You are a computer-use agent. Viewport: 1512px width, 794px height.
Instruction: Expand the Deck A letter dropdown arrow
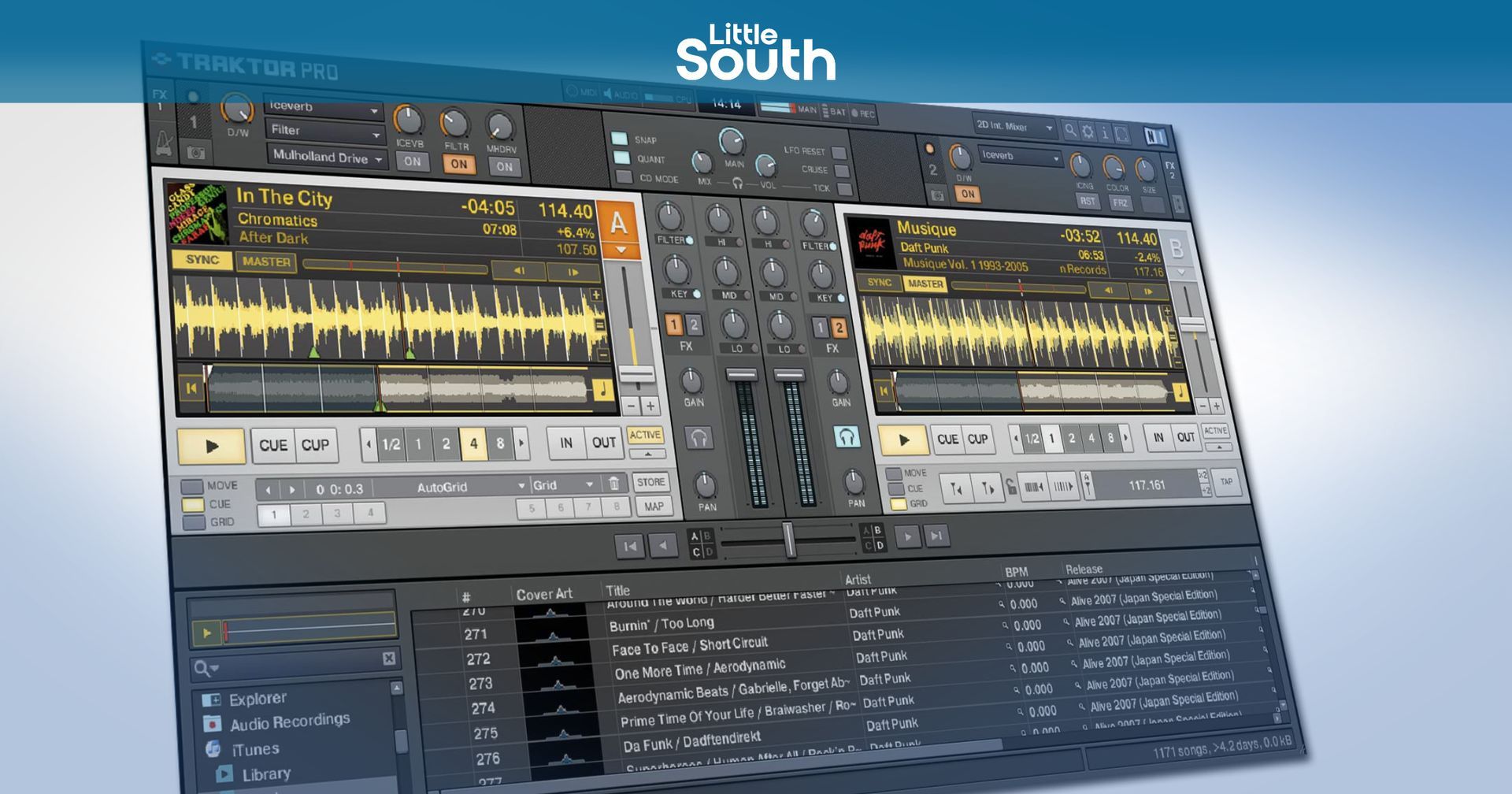[x=621, y=250]
